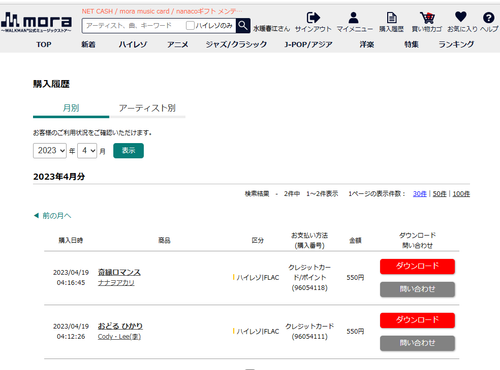500x370 pixels.
Task: Open the 奇縁ロマンス track link
Action: (x=119, y=272)
